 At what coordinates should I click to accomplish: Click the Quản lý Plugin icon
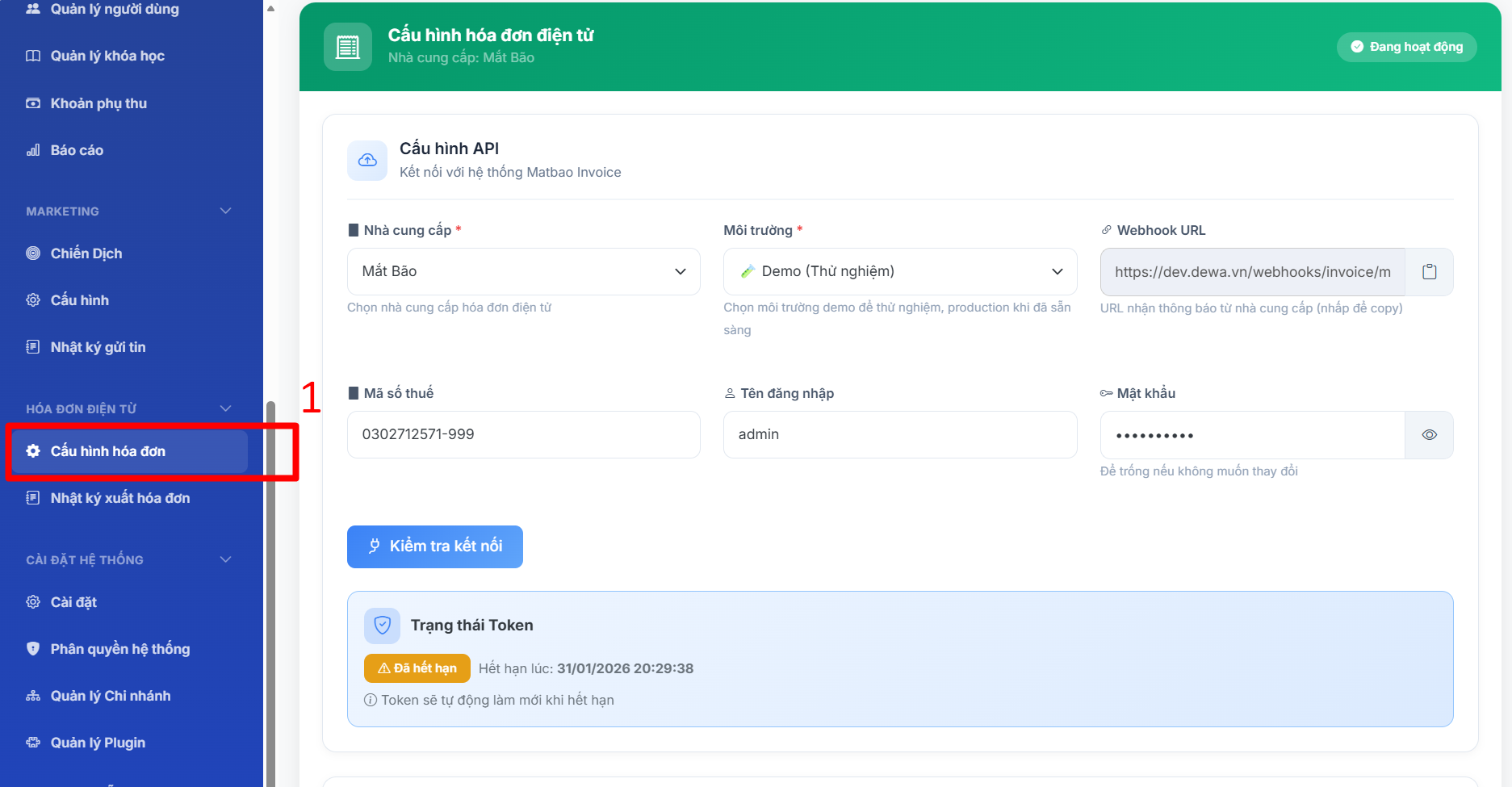click(33, 743)
